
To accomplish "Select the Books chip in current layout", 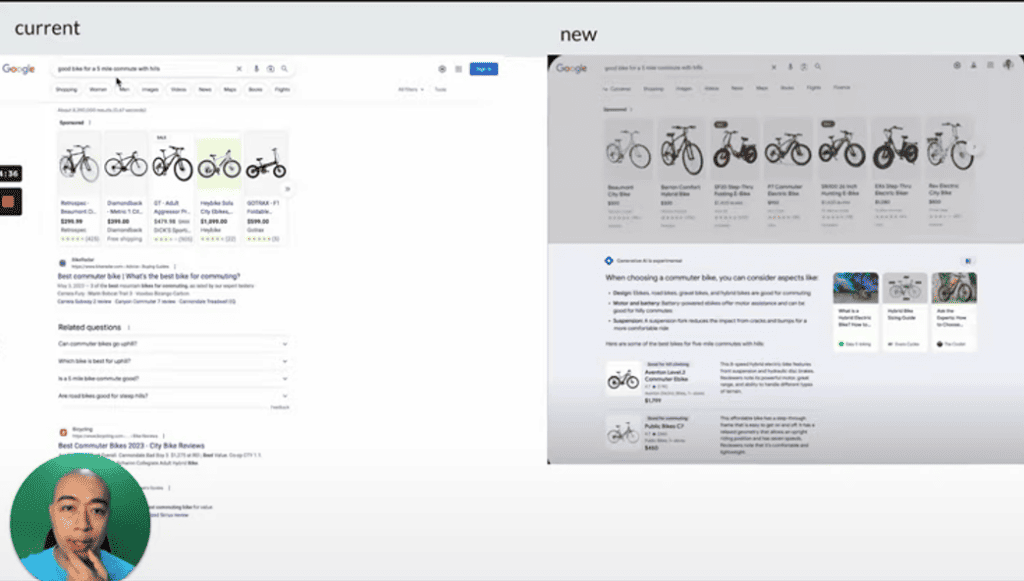I will coord(255,89).
